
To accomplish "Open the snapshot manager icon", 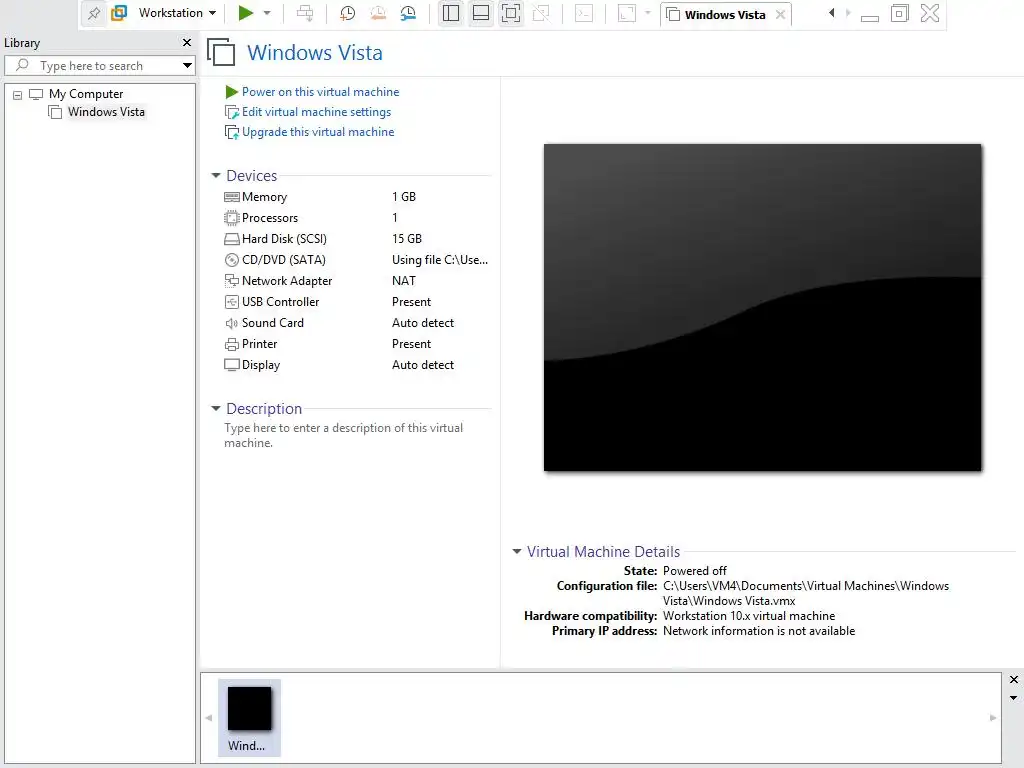I will [x=408, y=13].
